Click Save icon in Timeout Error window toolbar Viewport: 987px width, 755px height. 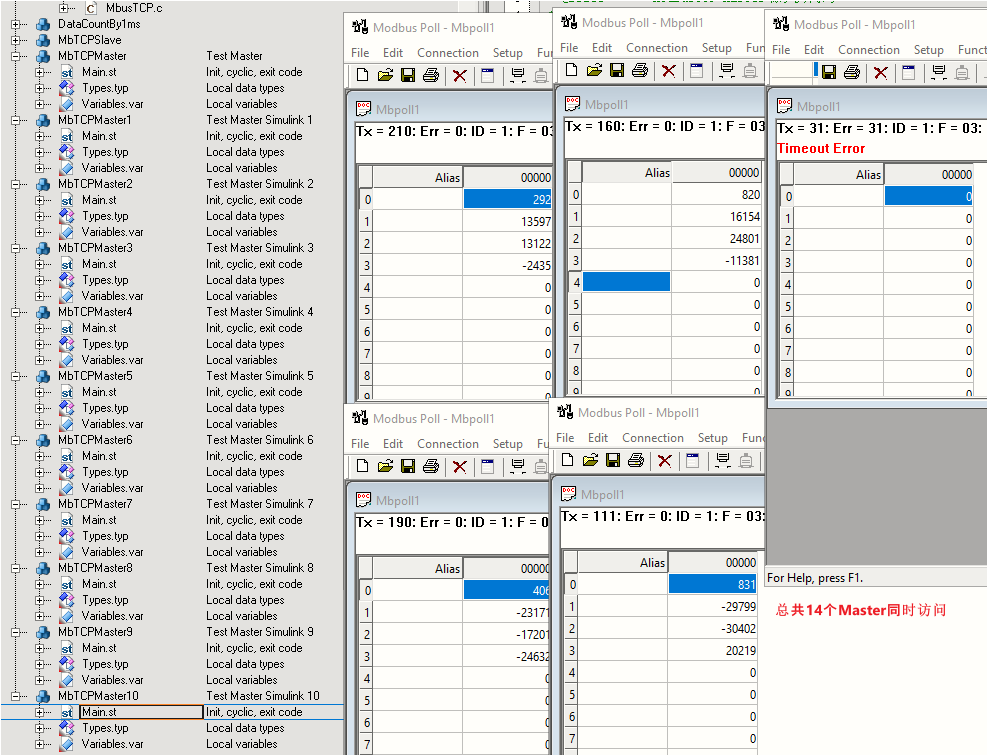[829, 72]
